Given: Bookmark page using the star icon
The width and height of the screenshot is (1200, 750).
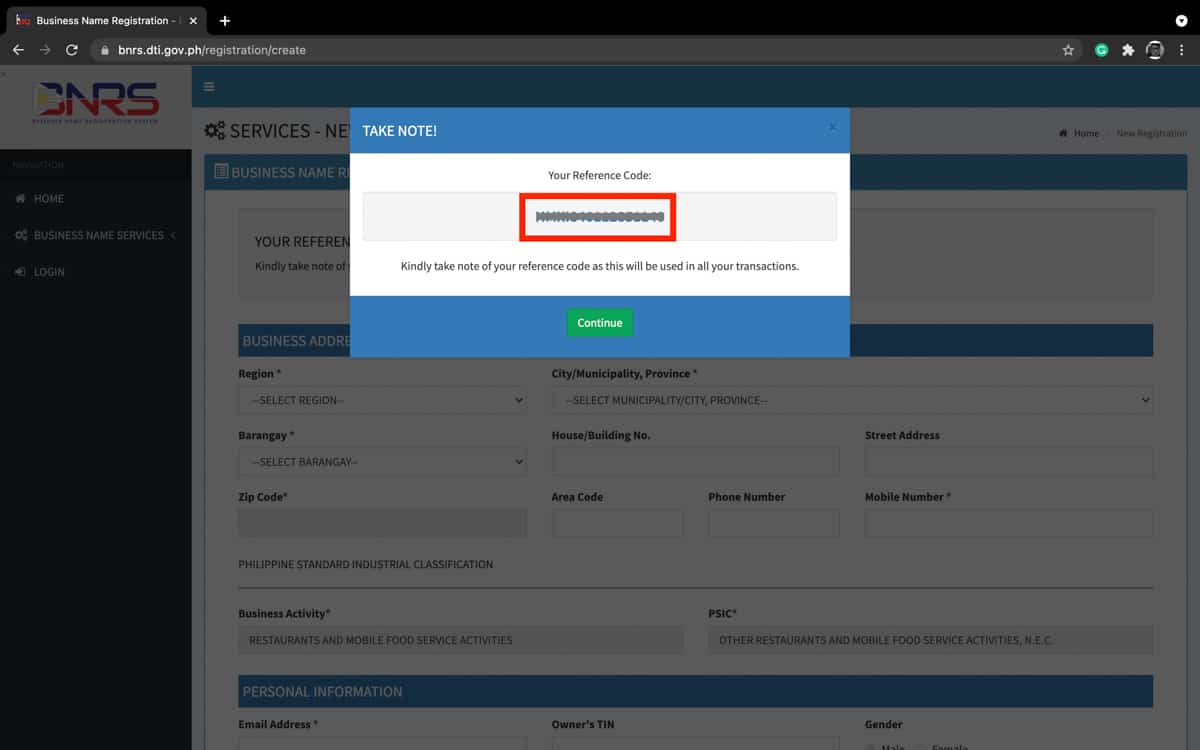Looking at the screenshot, I should 1068,50.
